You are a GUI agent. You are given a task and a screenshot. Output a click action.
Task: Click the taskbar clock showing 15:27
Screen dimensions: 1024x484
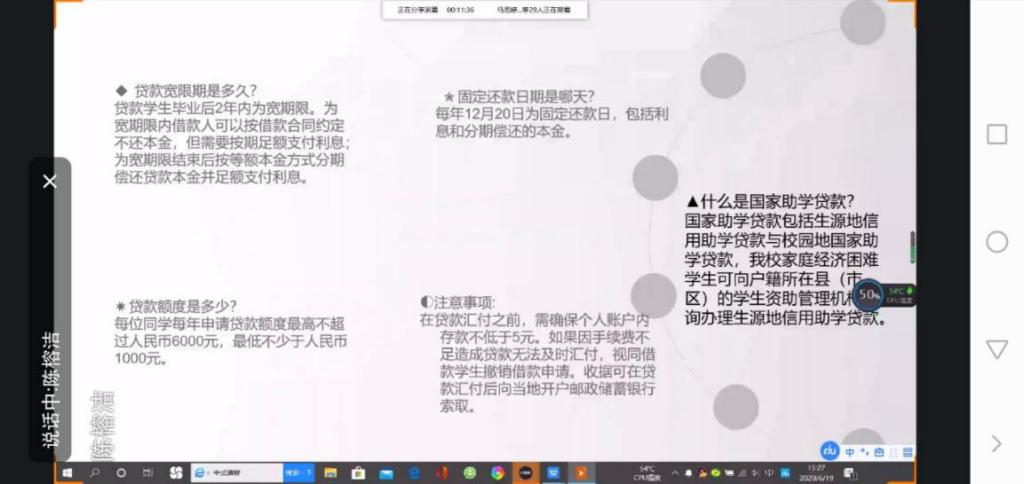coord(817,472)
